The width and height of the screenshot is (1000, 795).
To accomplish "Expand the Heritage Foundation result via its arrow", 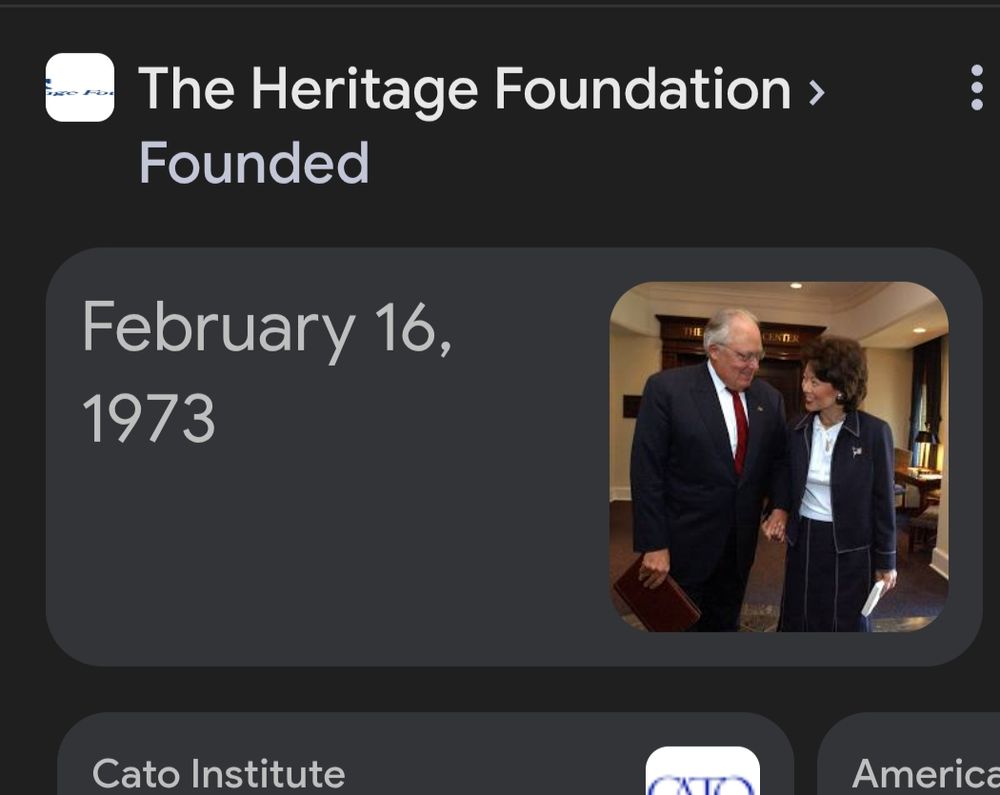I will pyautogui.click(x=818, y=91).
